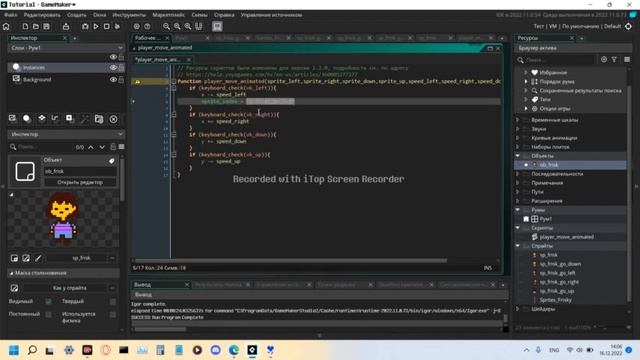Screen dimensions: 640x360
Task: Click Как у спрайта mask button
Action: pyautogui.click(x=69, y=288)
